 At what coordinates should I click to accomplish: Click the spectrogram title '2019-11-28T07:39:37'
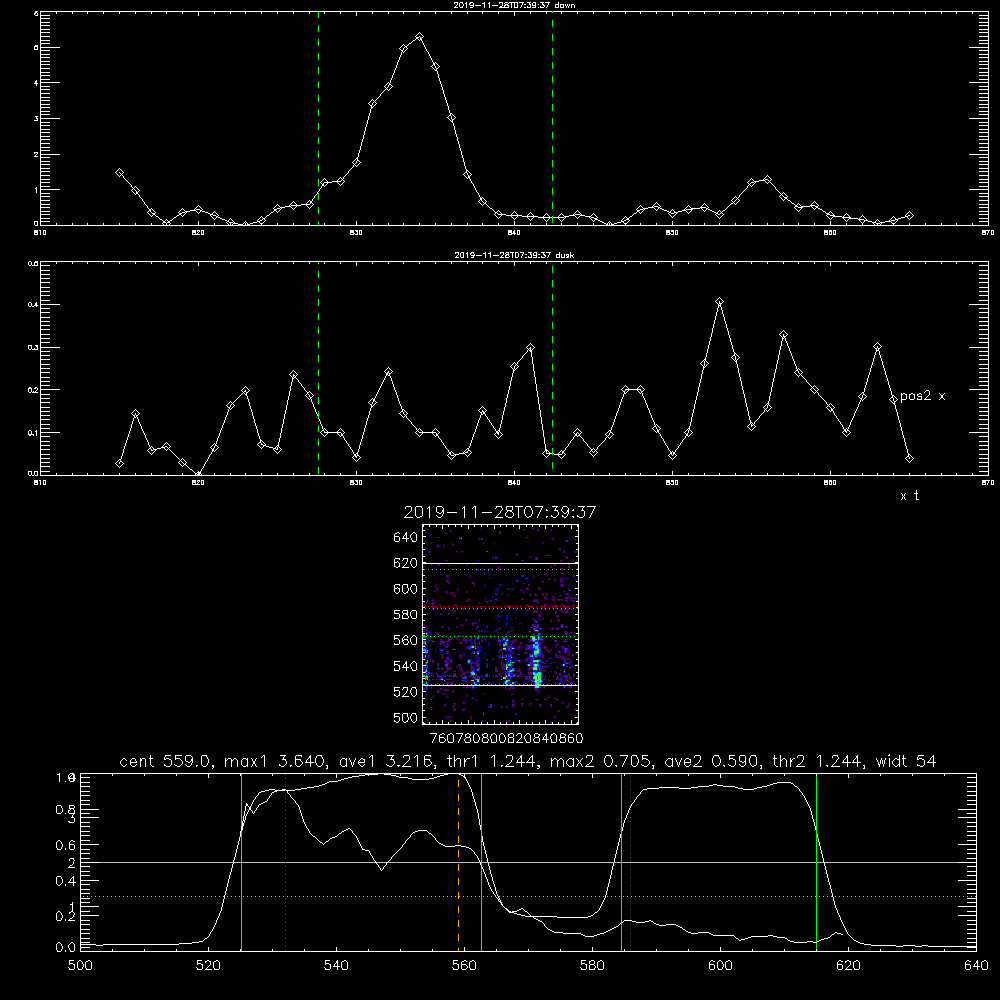point(499,512)
